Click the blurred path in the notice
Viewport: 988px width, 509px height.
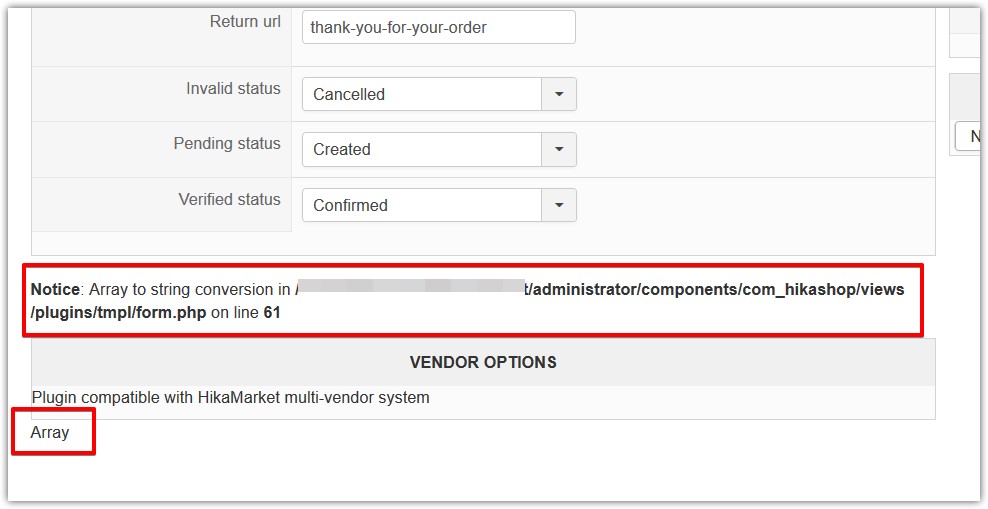410,289
